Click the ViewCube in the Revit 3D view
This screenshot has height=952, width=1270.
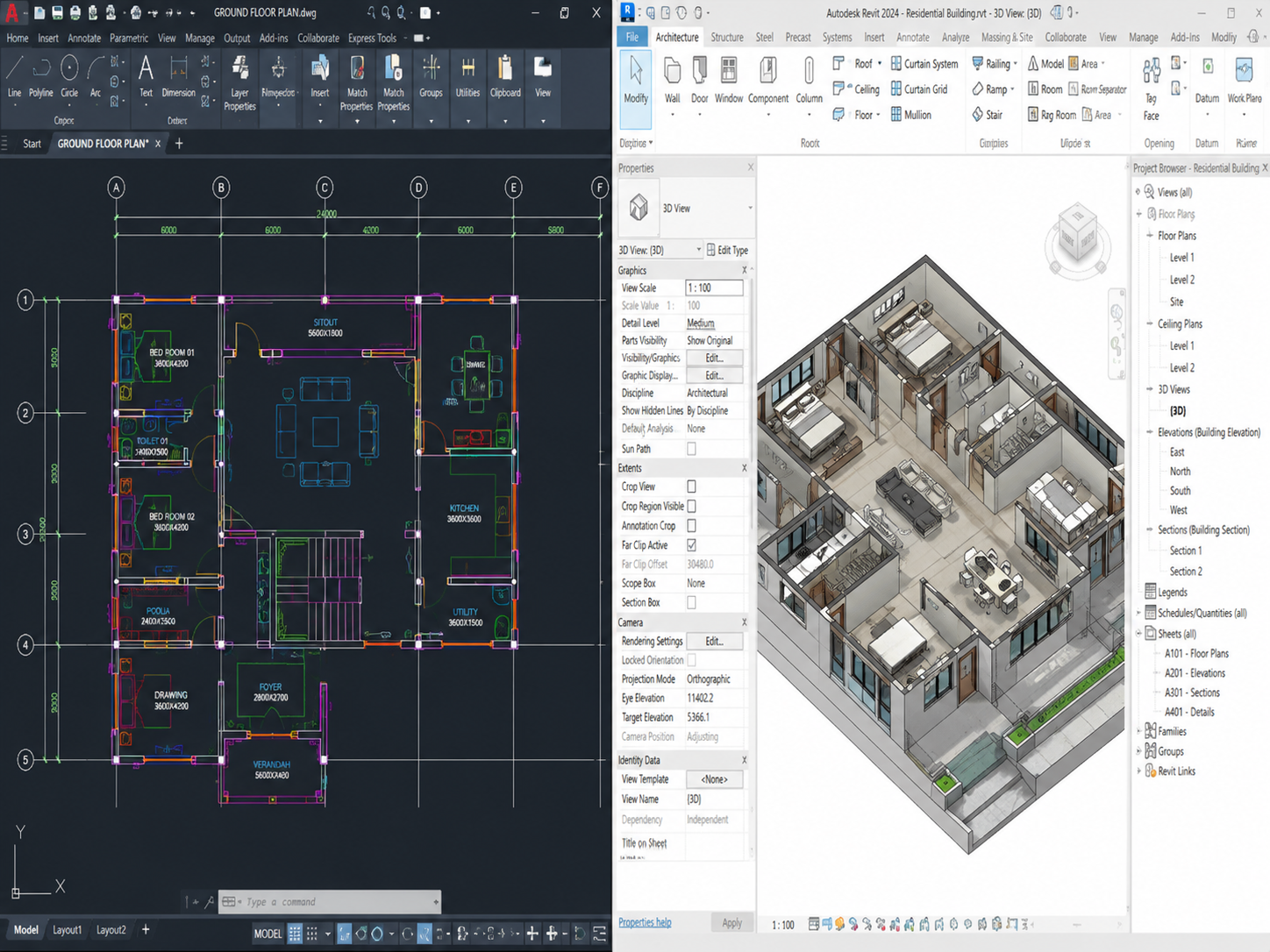1078,231
